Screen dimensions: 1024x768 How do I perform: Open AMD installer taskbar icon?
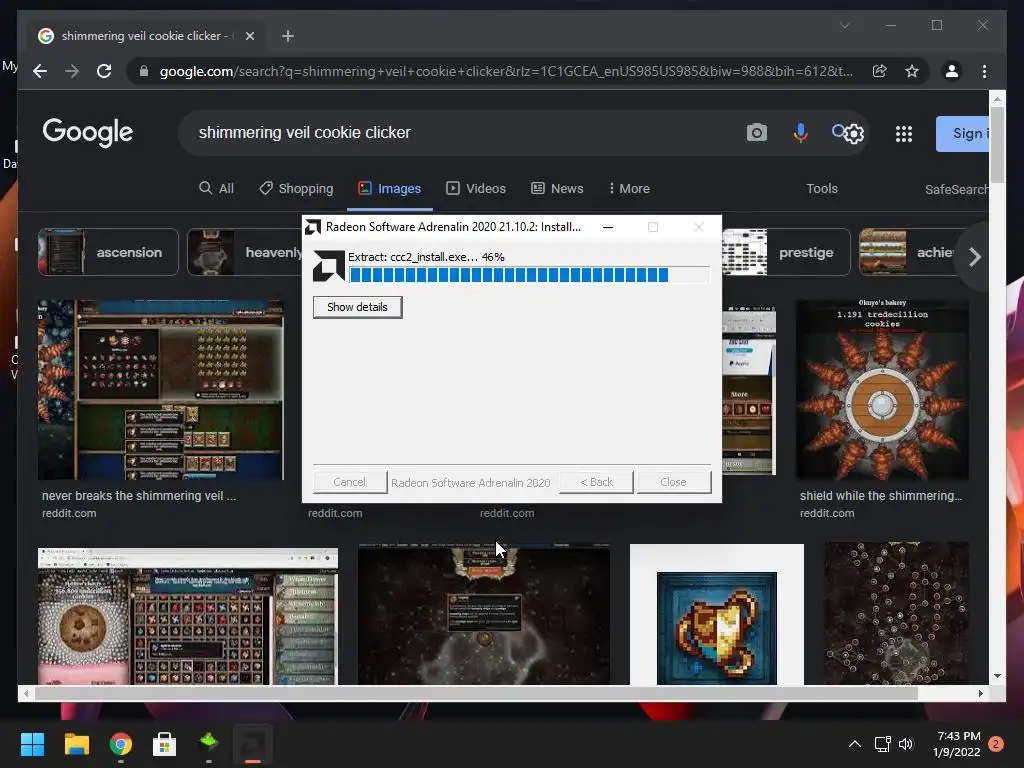(253, 744)
